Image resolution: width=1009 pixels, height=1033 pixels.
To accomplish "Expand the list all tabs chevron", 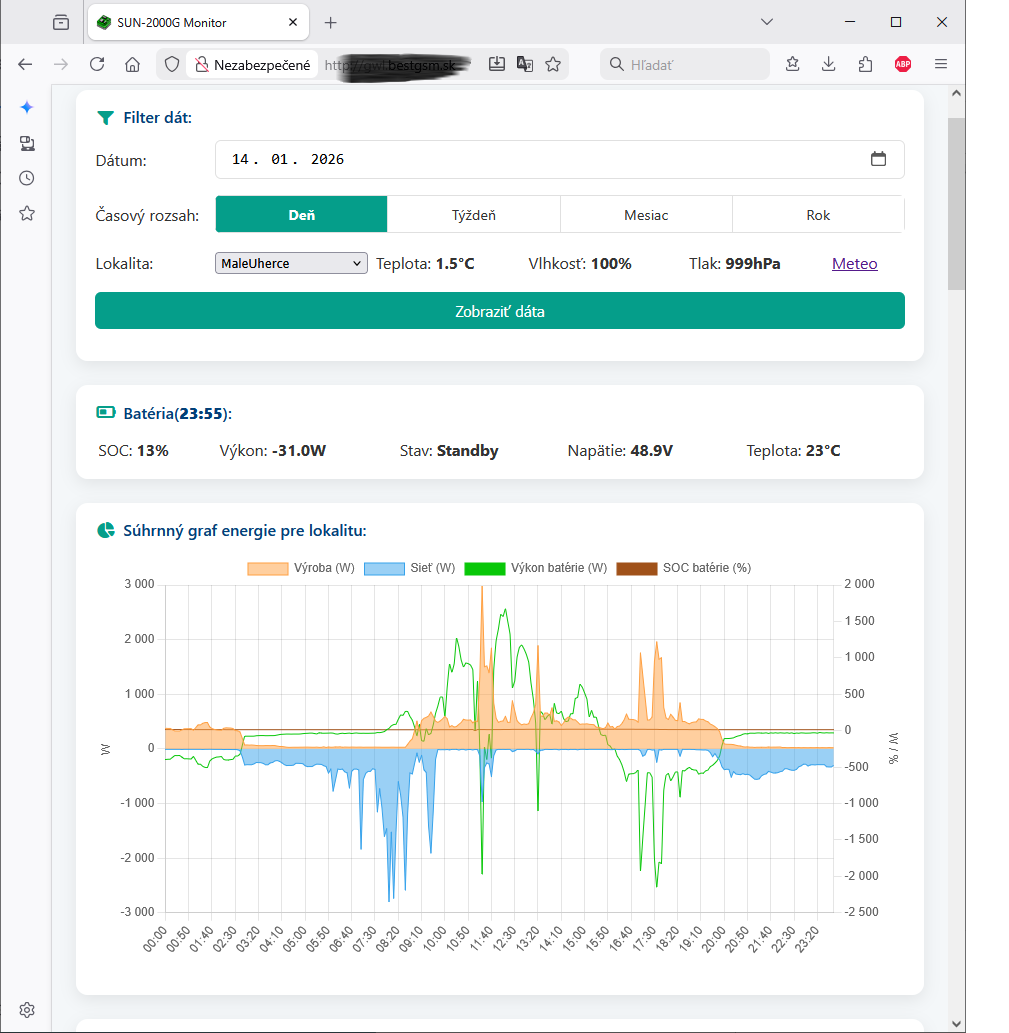I will point(767,22).
